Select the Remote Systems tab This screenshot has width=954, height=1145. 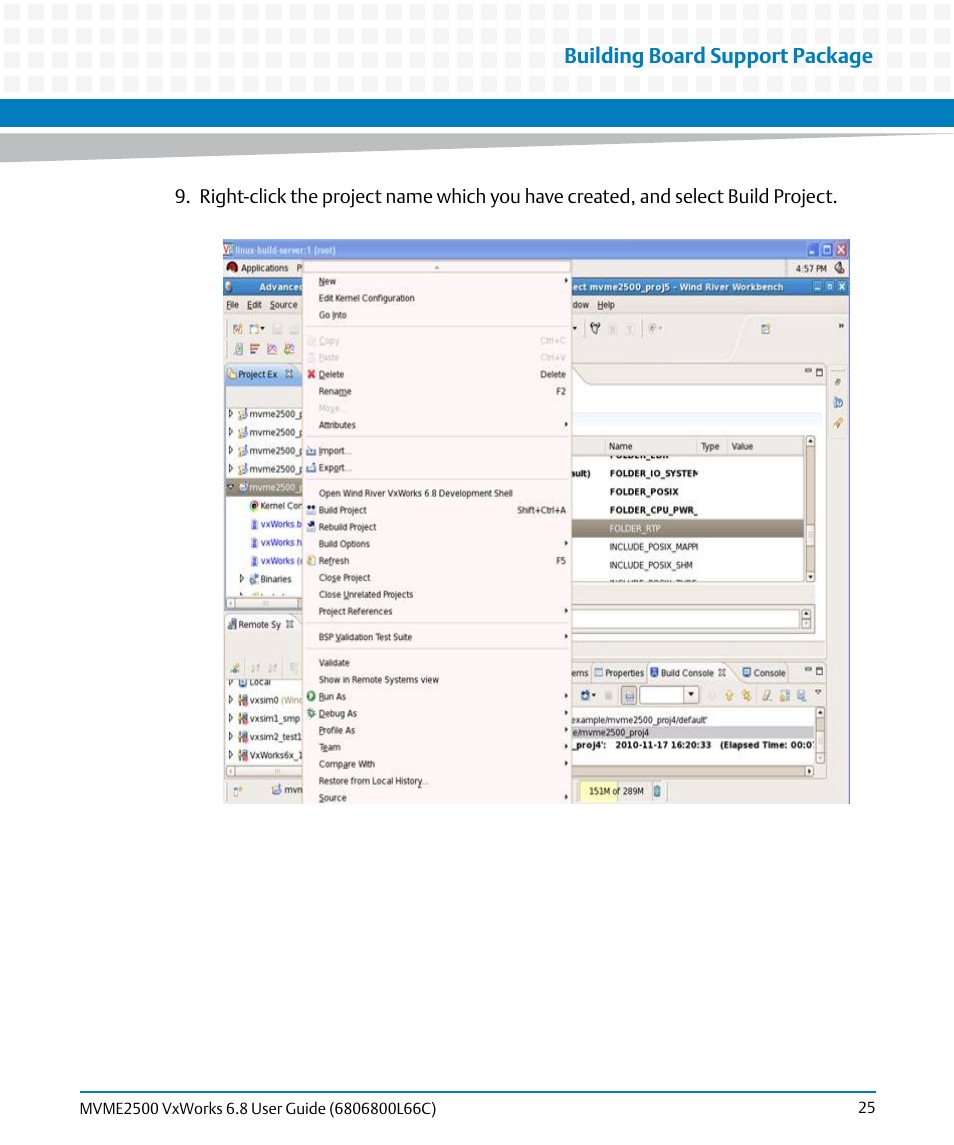(x=261, y=624)
